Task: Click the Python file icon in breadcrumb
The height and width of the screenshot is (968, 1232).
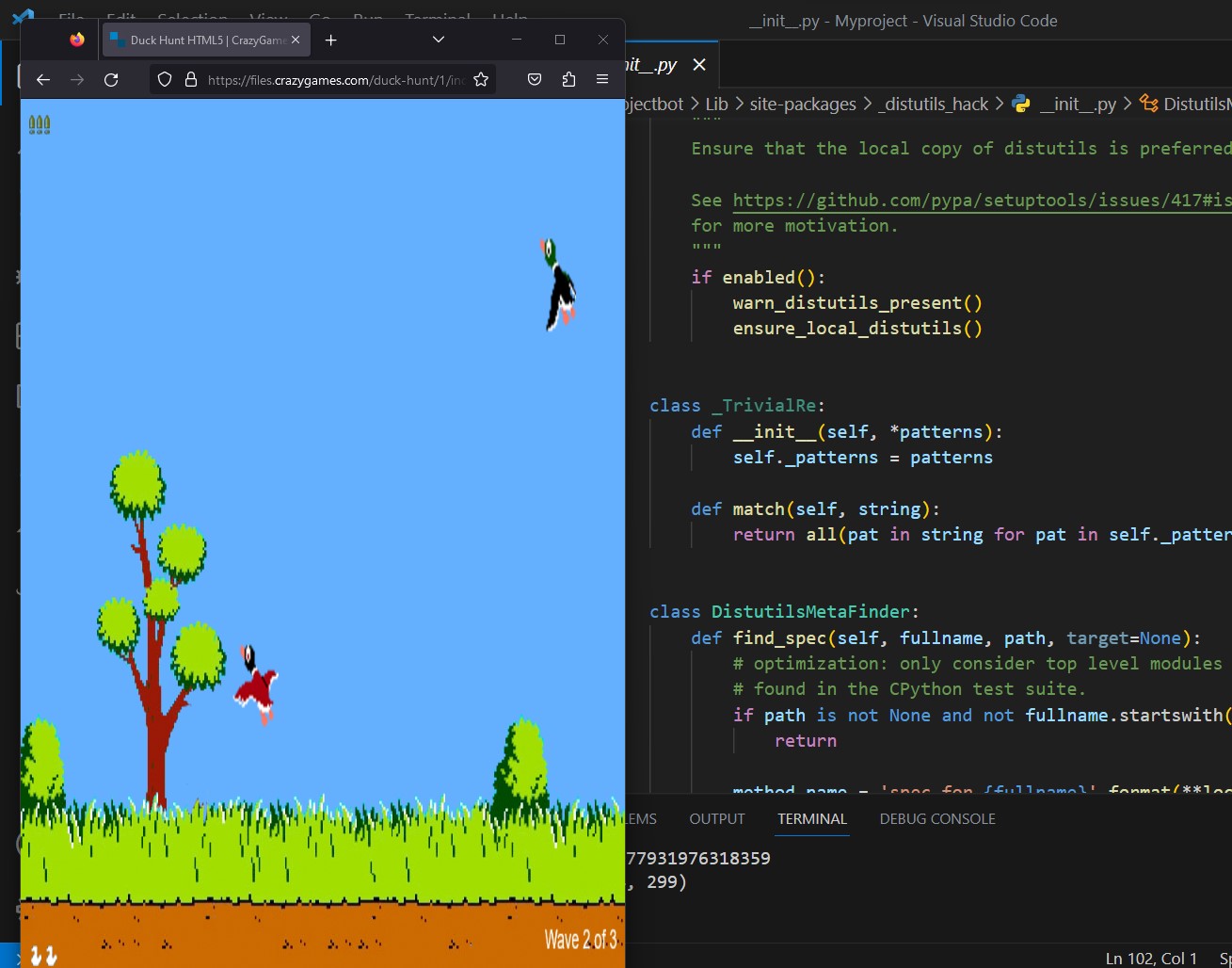Action: tap(1020, 104)
